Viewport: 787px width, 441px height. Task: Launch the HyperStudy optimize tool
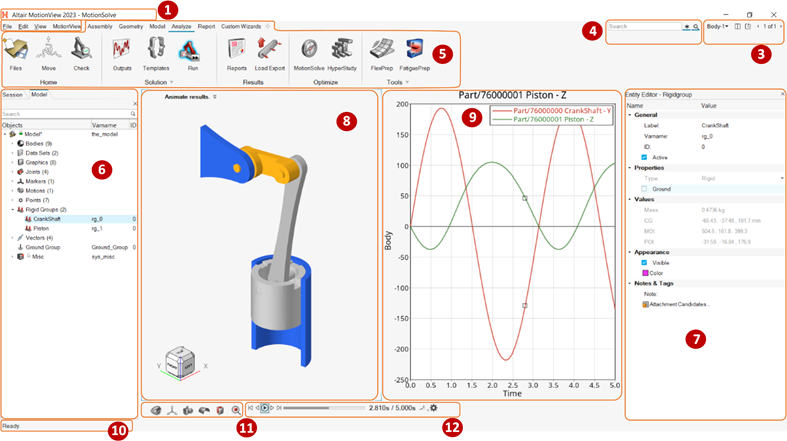[343, 49]
